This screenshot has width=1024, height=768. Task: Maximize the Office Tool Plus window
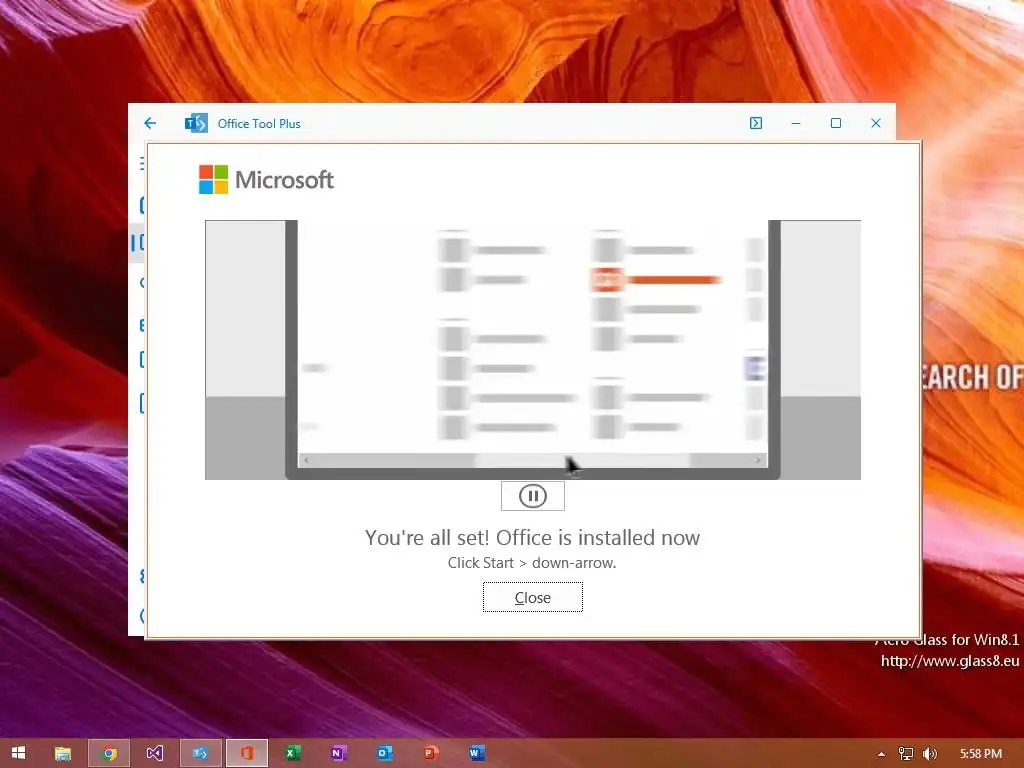click(x=835, y=123)
